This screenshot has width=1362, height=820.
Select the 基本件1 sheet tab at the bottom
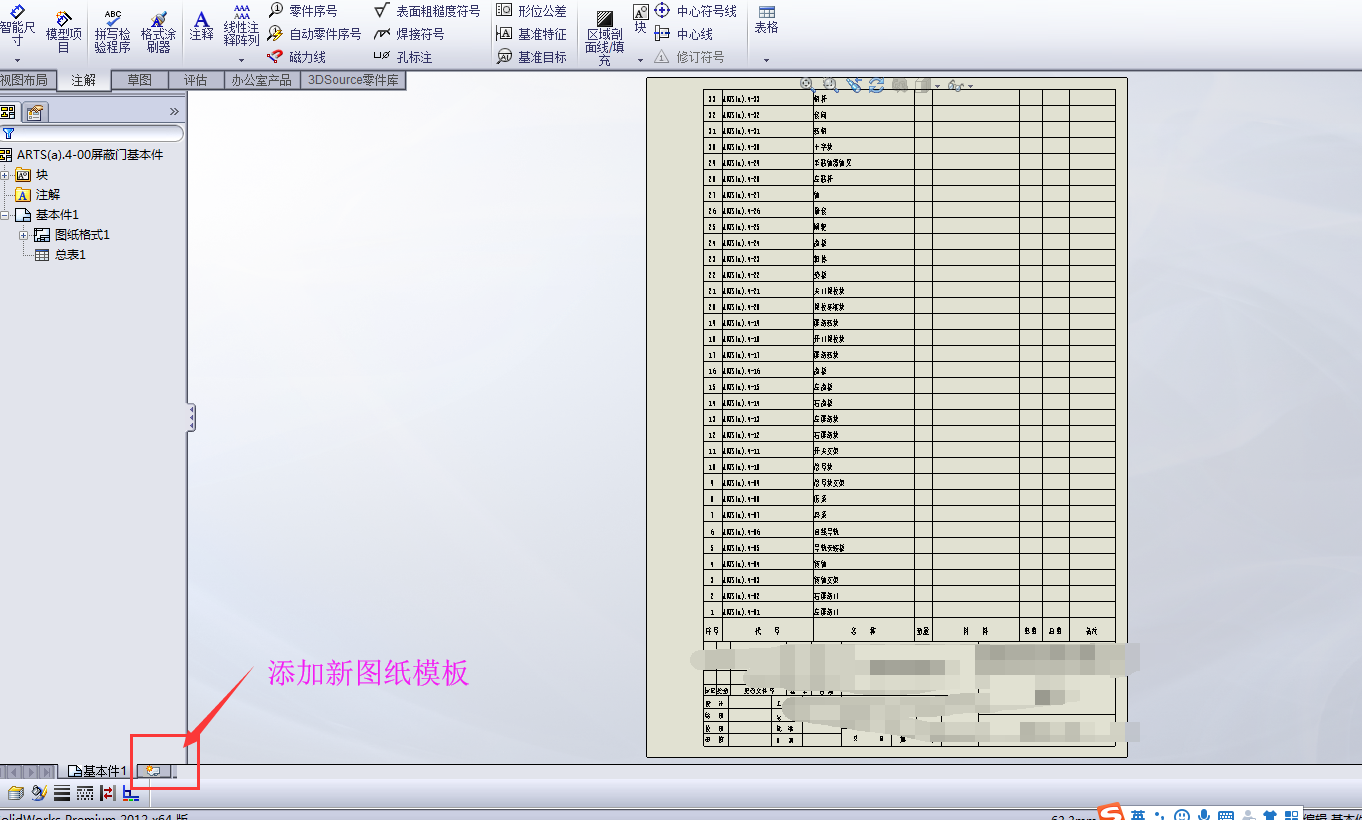click(x=97, y=771)
